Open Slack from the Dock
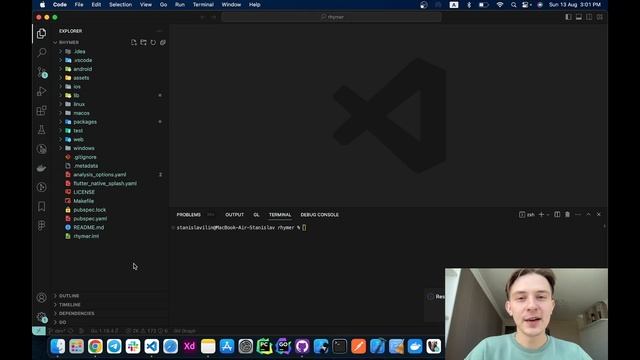Screen dimensions: 640x360 [x=133, y=346]
